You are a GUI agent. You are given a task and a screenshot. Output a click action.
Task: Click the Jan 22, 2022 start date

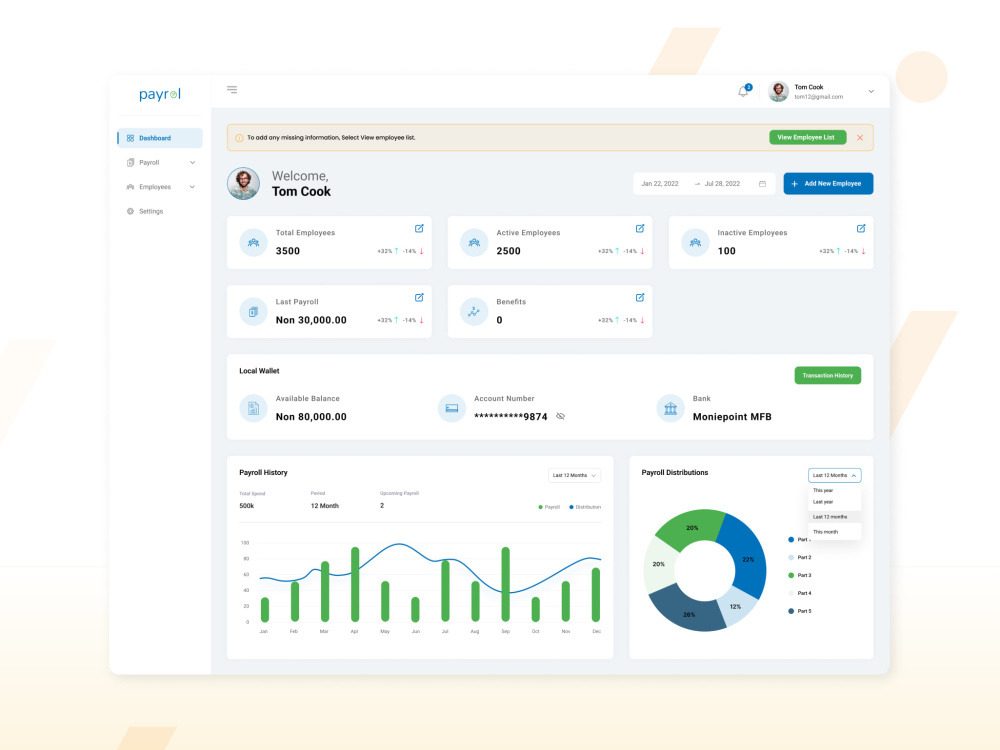(x=659, y=184)
